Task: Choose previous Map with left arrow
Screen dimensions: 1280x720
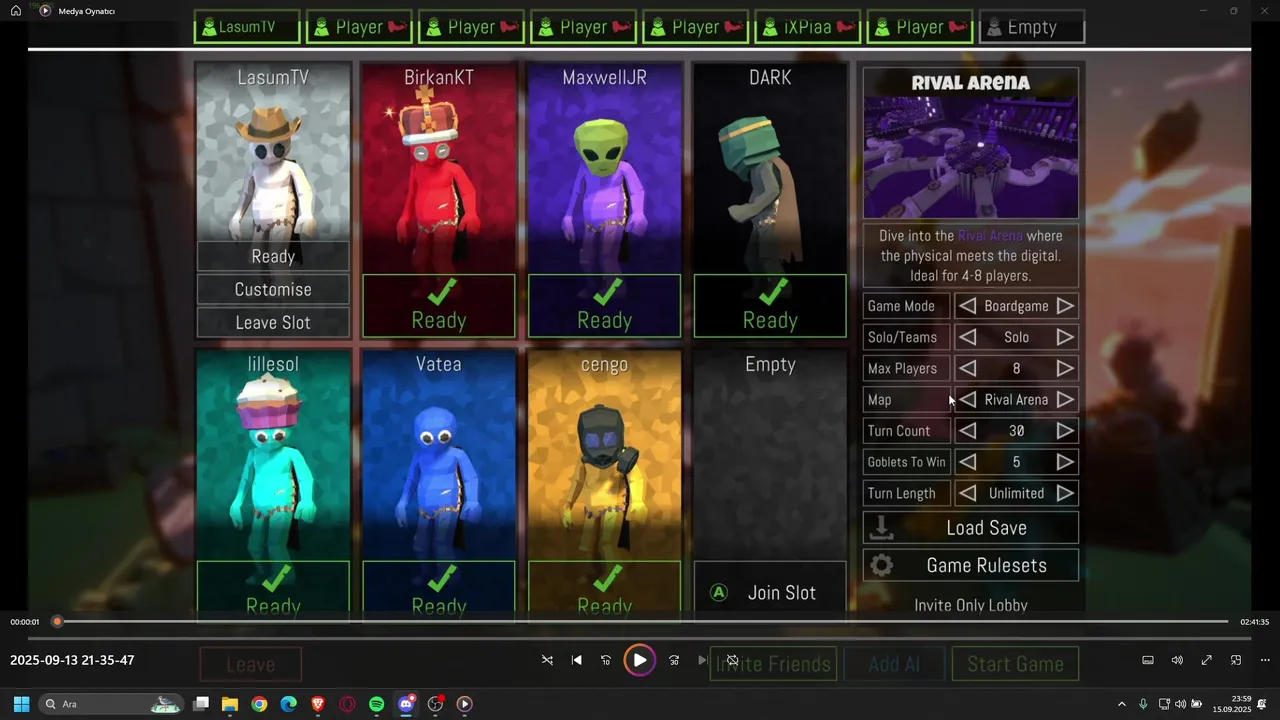Action: coord(967,399)
